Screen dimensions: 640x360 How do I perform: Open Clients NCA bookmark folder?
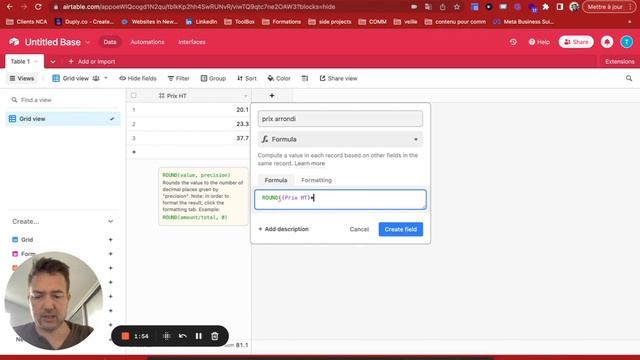(27, 22)
